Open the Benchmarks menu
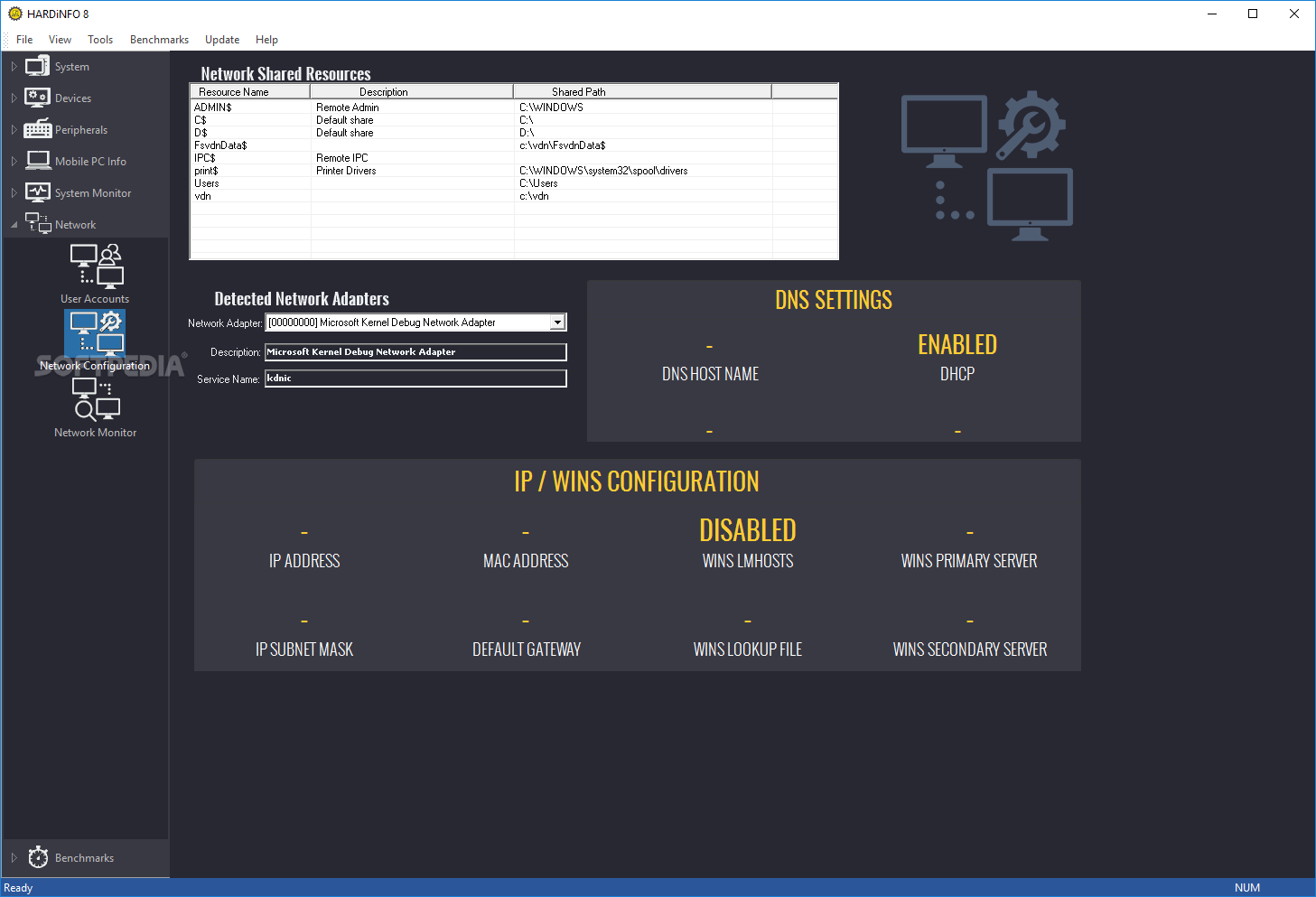The image size is (1316, 897). [x=159, y=40]
